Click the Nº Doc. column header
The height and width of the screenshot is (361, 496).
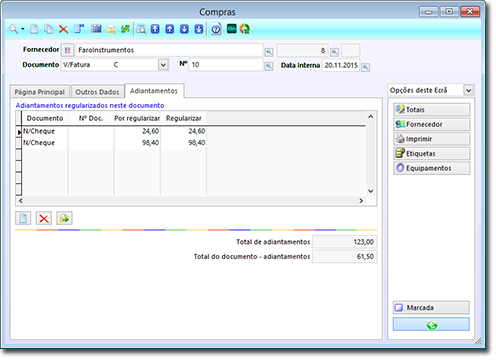tap(91, 118)
